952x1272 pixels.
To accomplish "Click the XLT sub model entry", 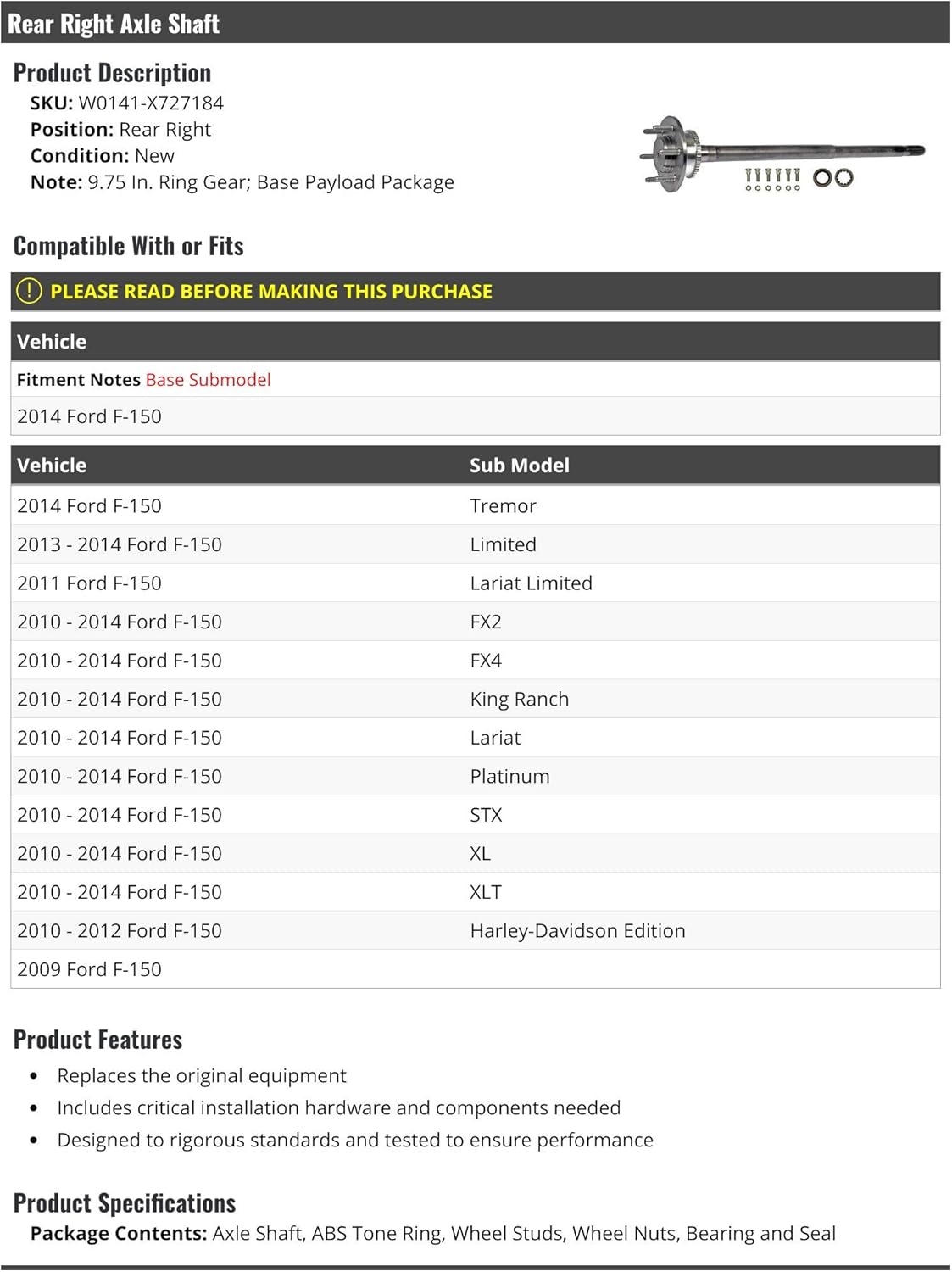I will point(486,892).
